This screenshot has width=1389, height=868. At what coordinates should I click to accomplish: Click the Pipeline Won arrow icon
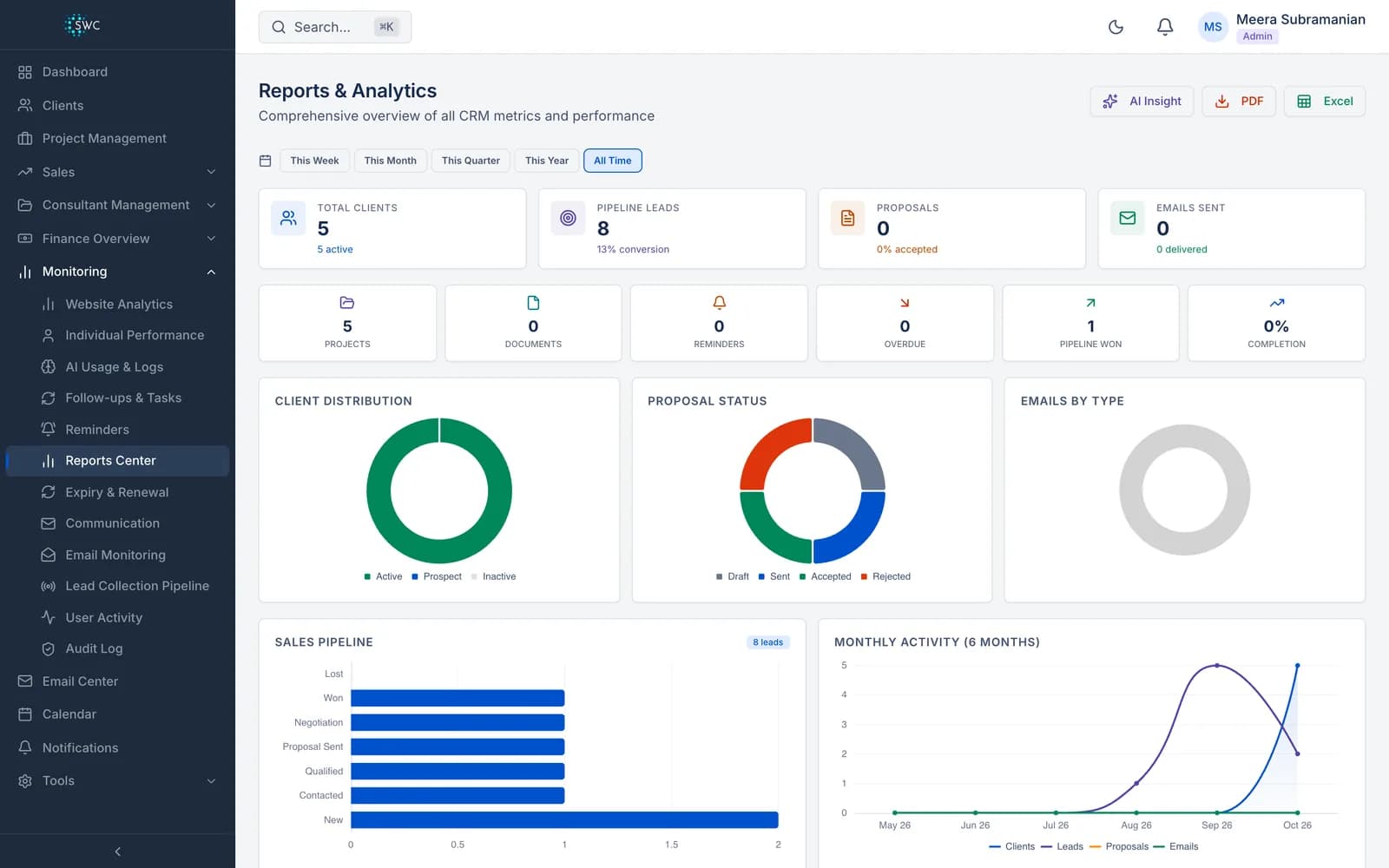pyautogui.click(x=1090, y=303)
